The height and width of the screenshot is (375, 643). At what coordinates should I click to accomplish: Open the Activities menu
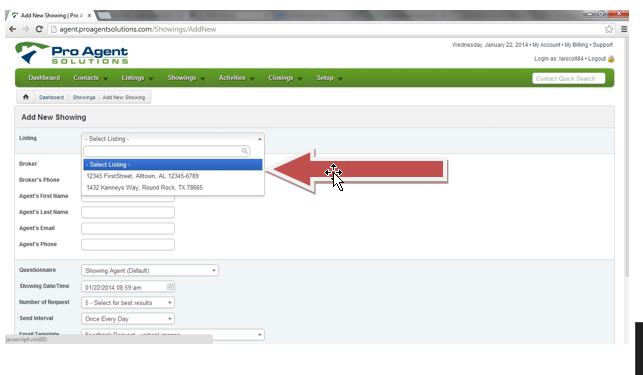[236, 78]
